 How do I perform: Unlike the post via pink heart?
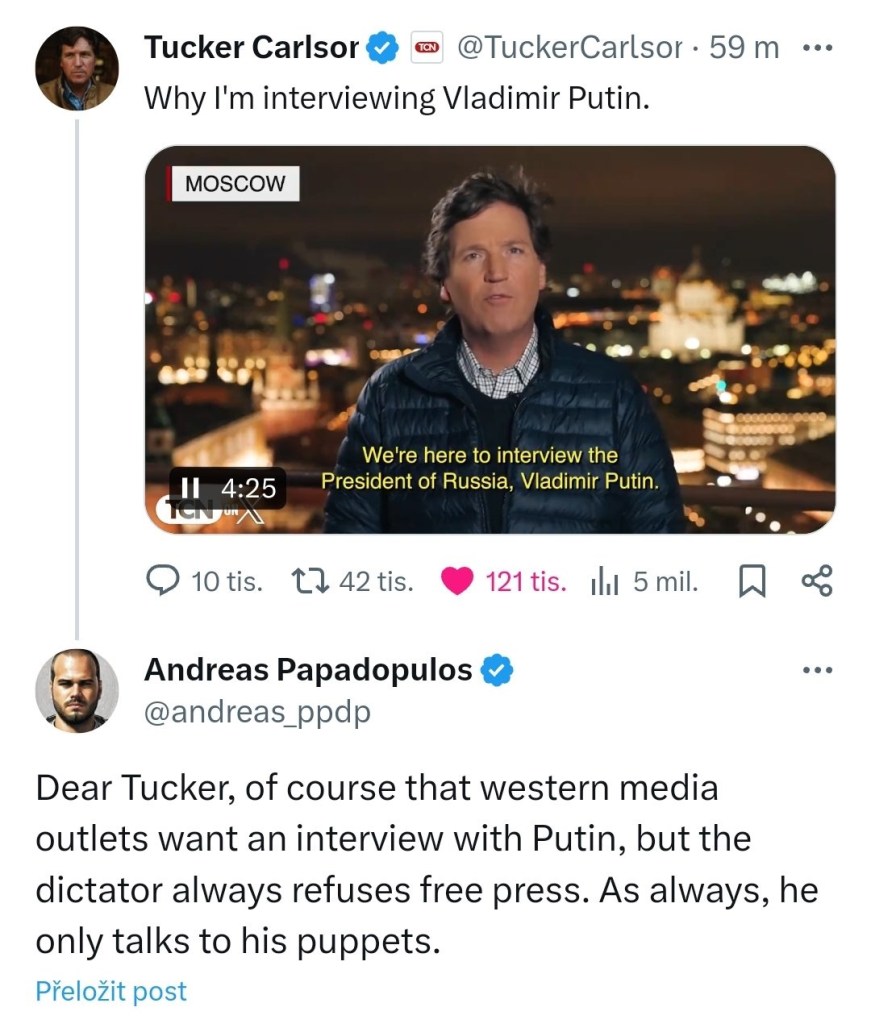point(457,581)
